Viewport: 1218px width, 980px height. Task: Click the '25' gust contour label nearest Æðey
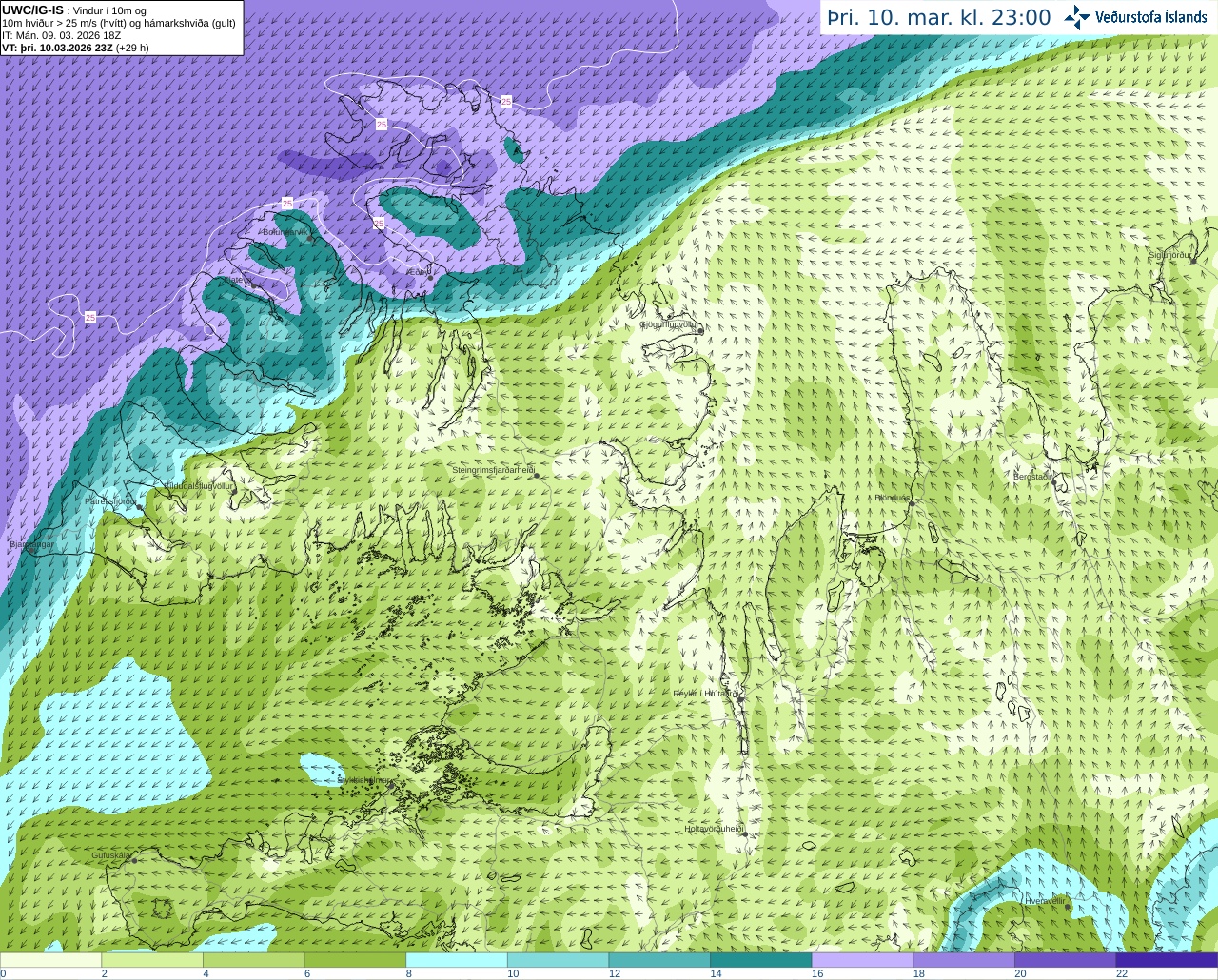(x=379, y=223)
